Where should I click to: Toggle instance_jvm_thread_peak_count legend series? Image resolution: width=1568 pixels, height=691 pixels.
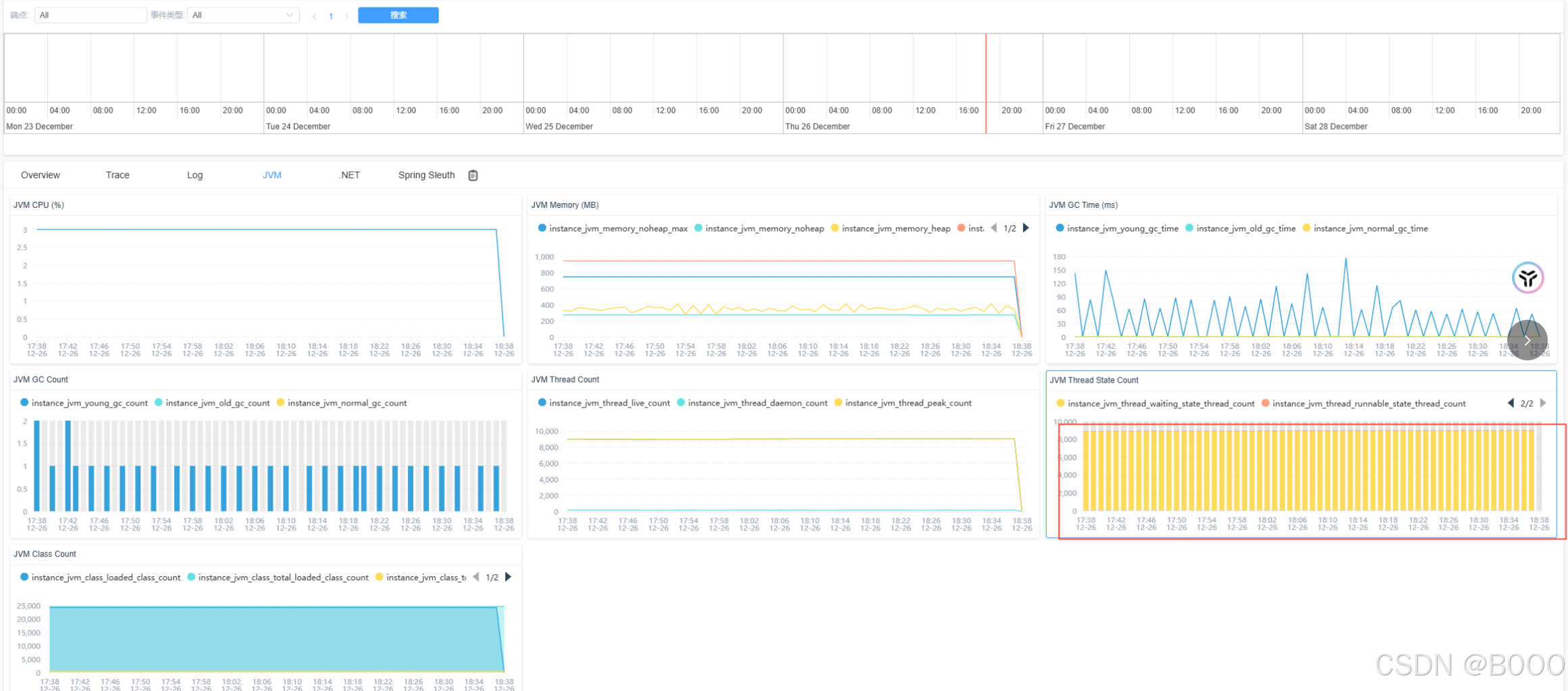tap(903, 403)
